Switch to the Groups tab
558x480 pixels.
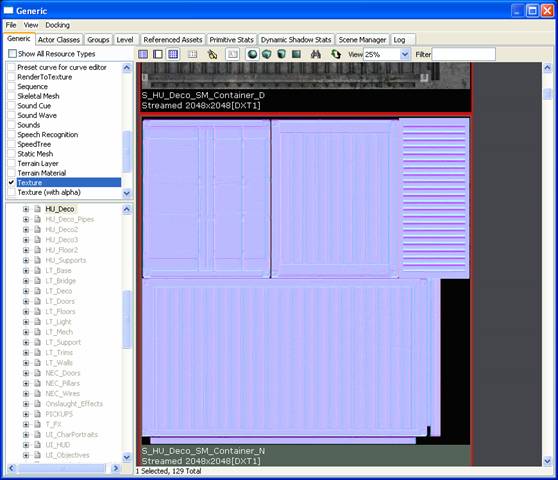pos(98,40)
